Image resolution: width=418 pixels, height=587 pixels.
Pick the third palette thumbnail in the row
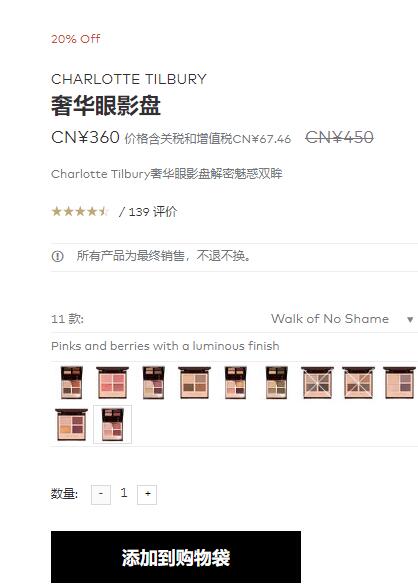[x=153, y=383]
